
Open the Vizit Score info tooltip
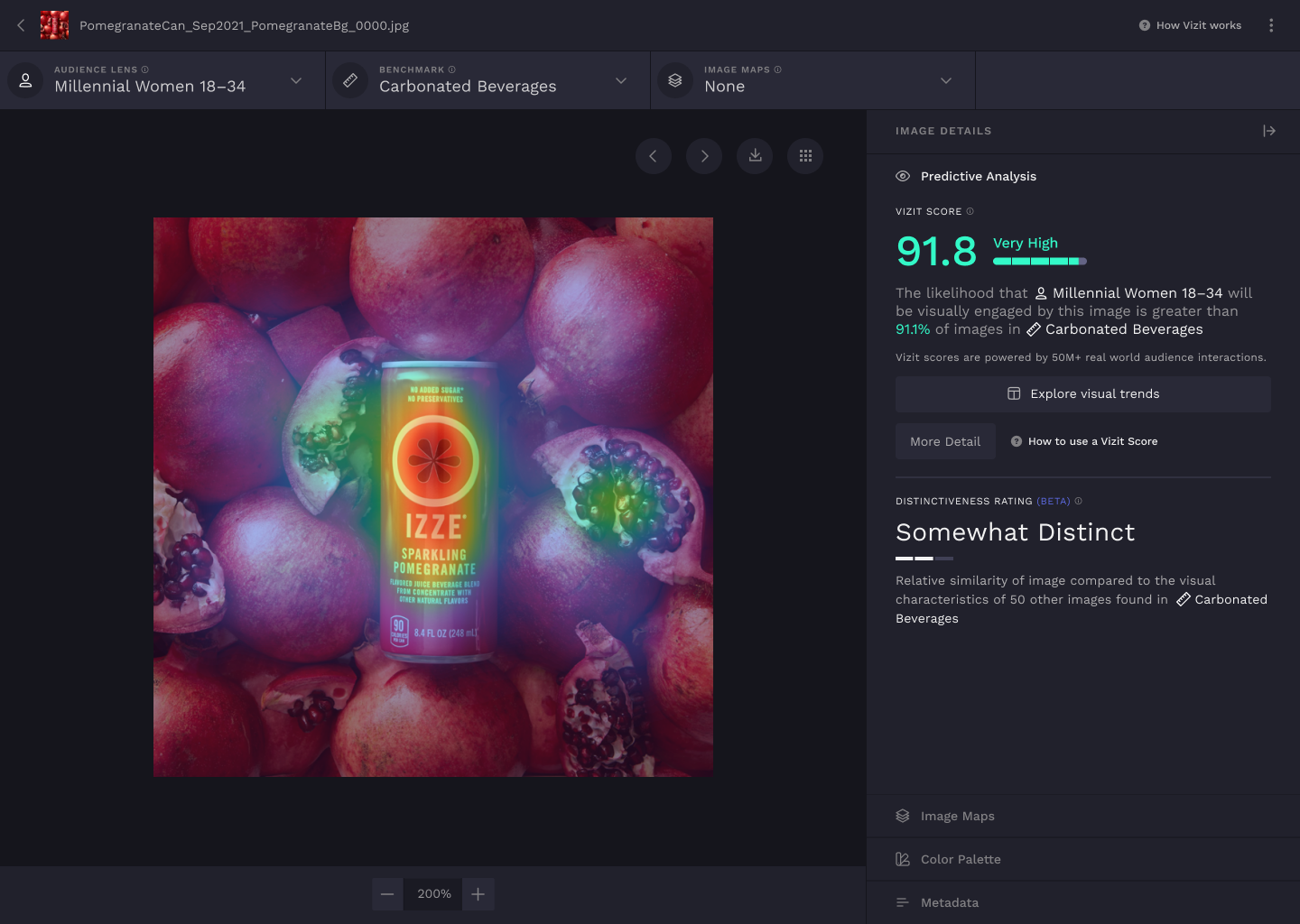(970, 211)
